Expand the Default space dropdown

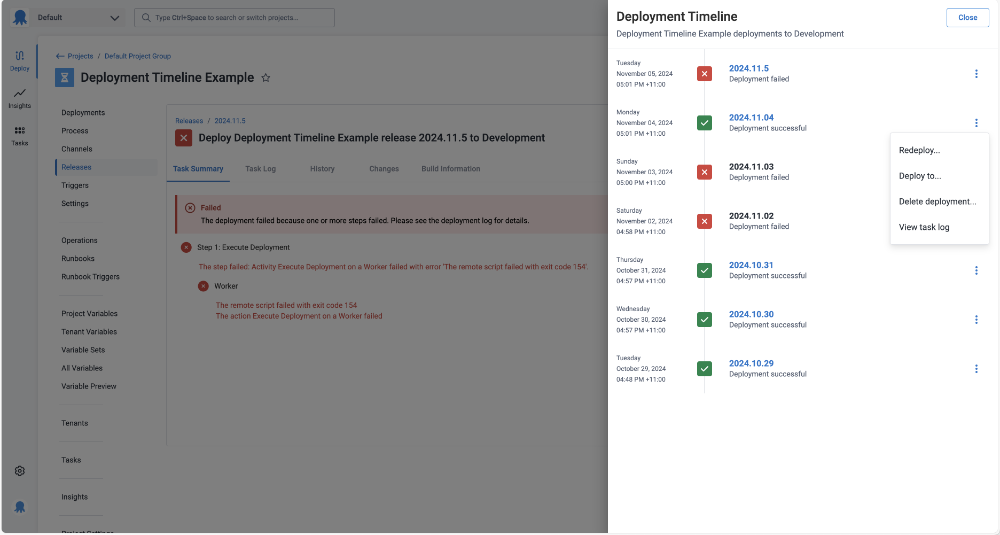click(x=78, y=18)
